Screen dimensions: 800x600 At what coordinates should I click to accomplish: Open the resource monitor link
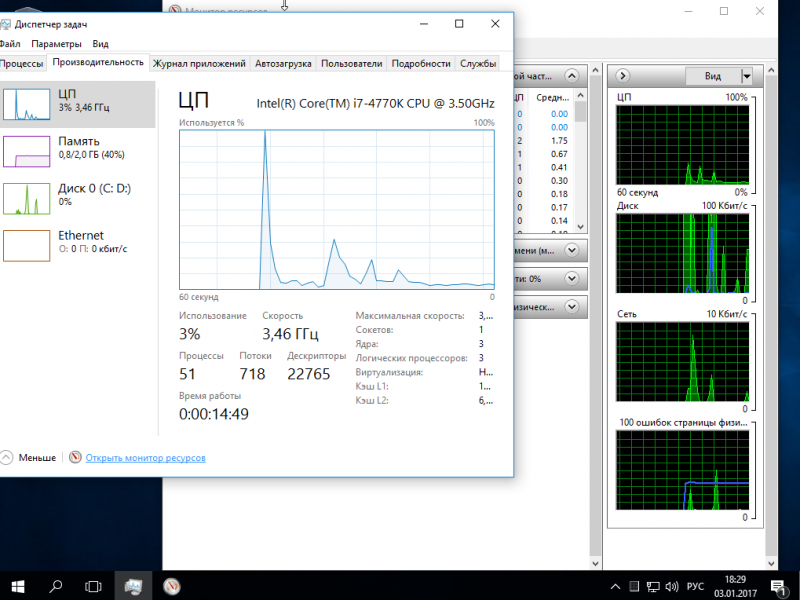(145, 458)
